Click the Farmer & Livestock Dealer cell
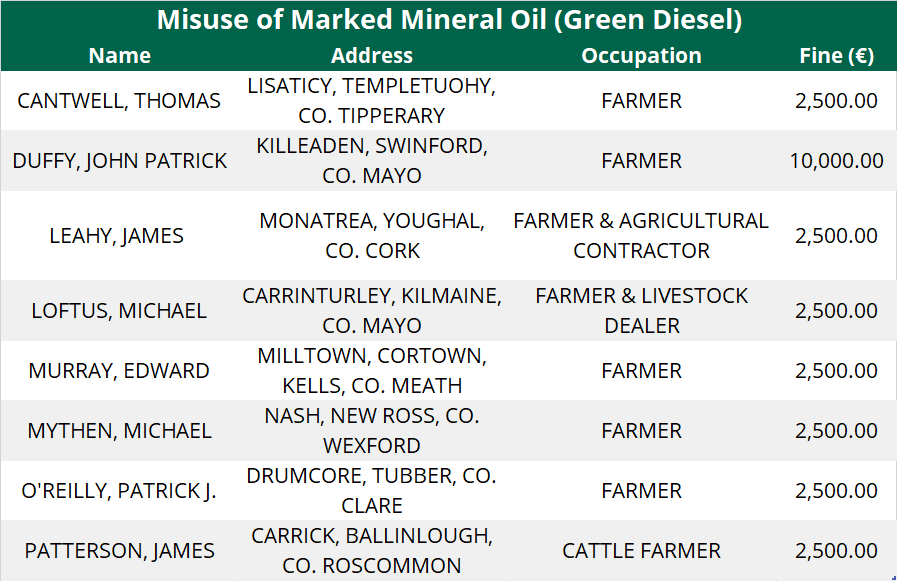The image size is (897, 581). click(641, 311)
